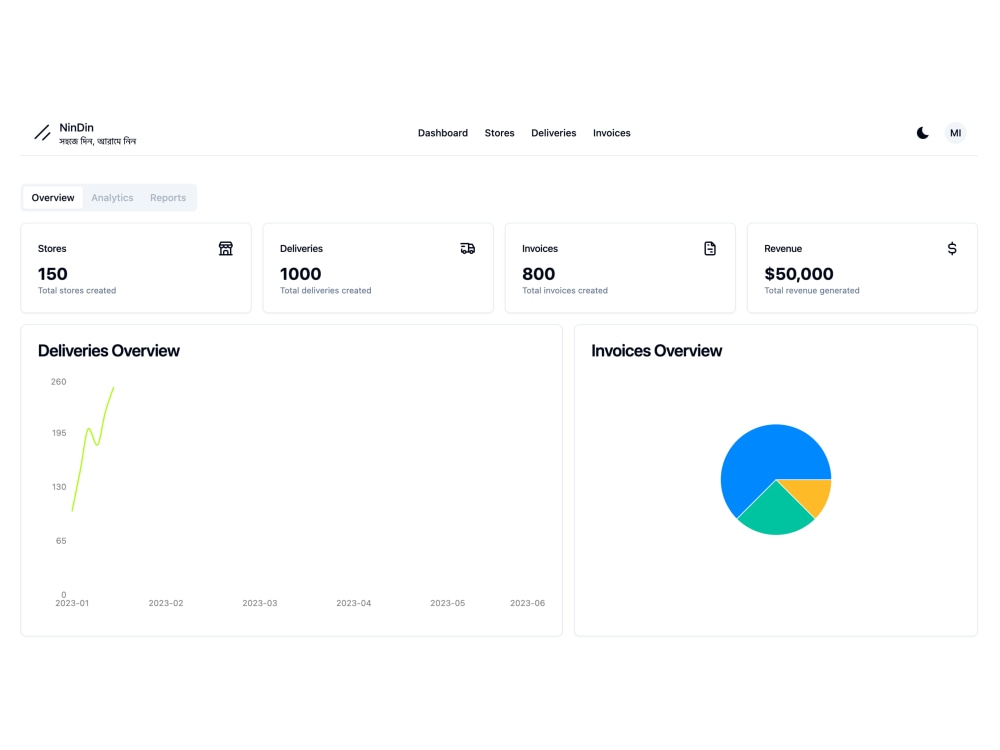Viewport: 1000px width, 750px height.
Task: Click the 2023-05 axis label
Action: [448, 603]
